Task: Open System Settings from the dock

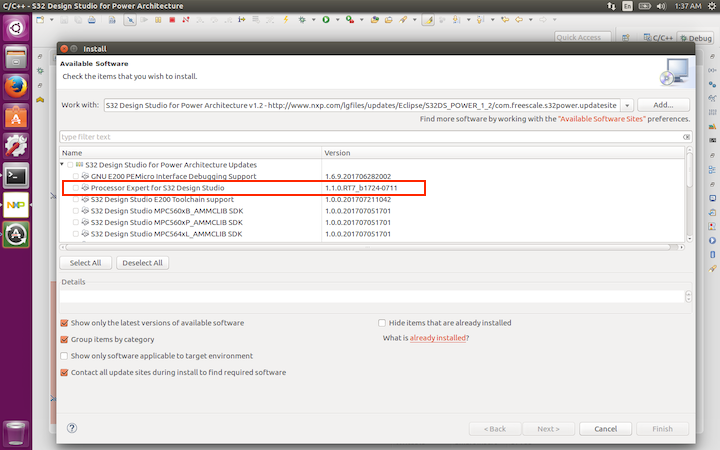Action: pyautogui.click(x=16, y=146)
